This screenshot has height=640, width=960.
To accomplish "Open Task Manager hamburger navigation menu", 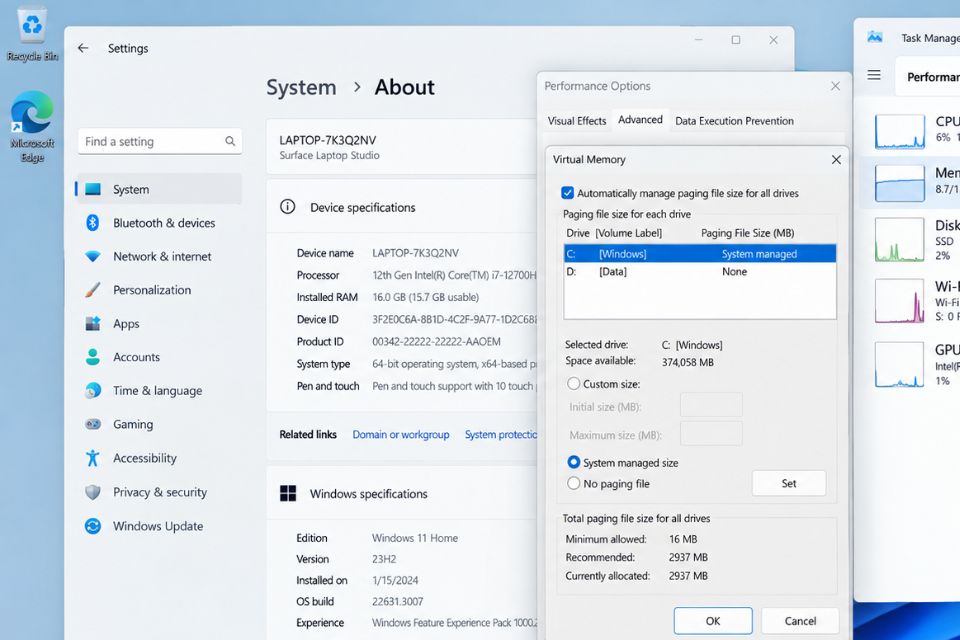I will [x=874, y=75].
